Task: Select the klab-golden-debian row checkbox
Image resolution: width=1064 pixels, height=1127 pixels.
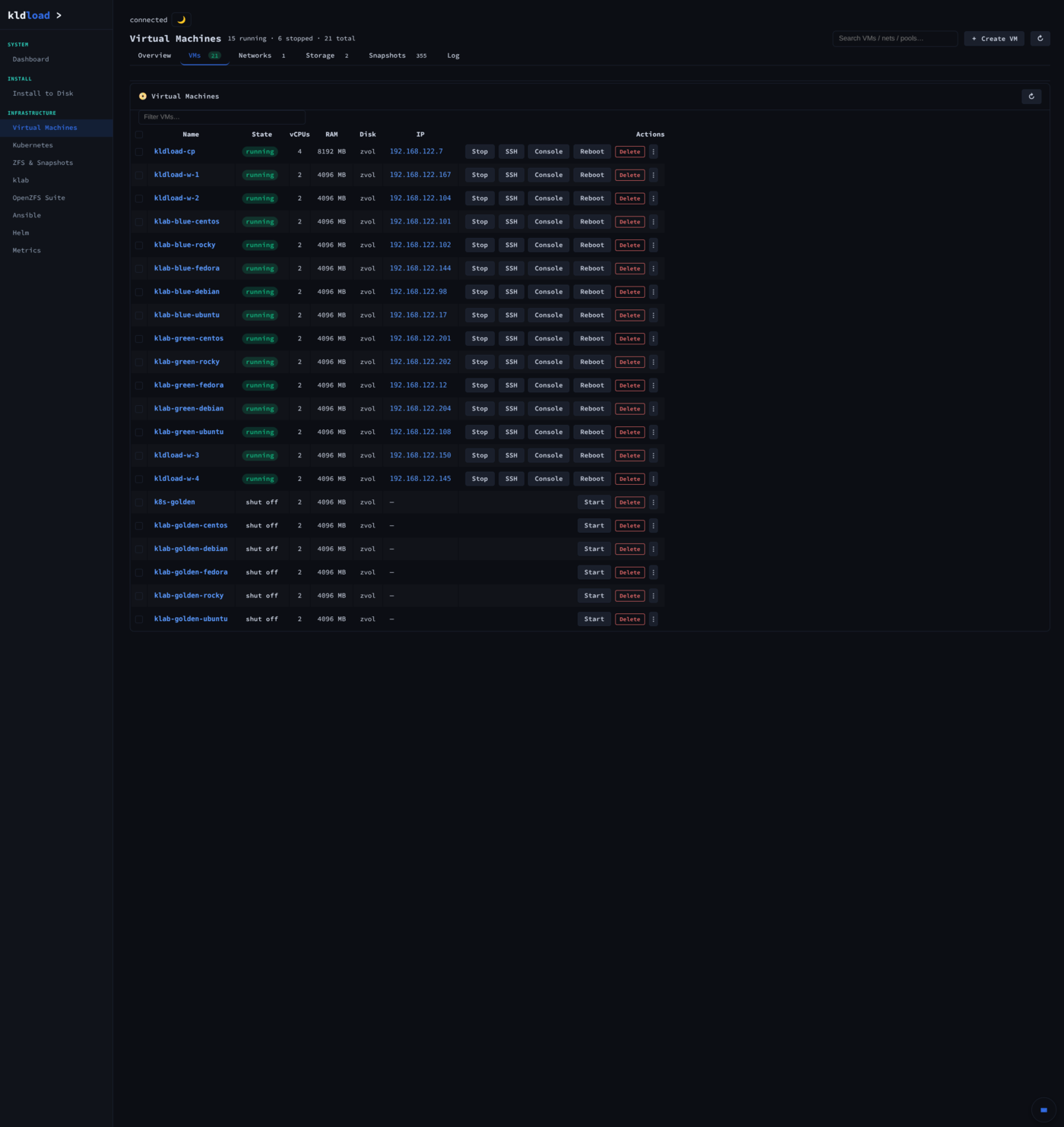Action: point(139,549)
